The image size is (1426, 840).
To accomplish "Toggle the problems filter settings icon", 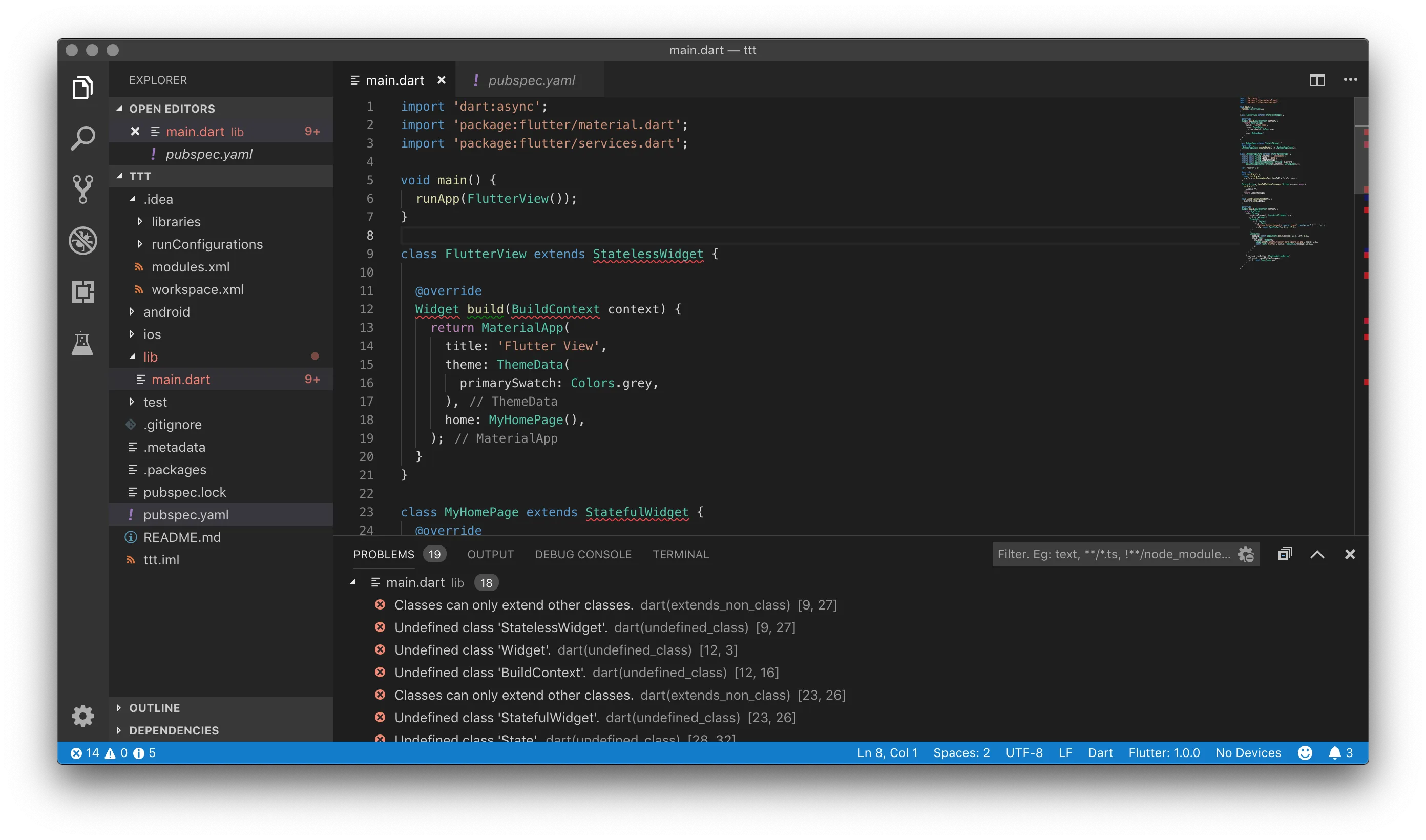I will tap(1246, 554).
